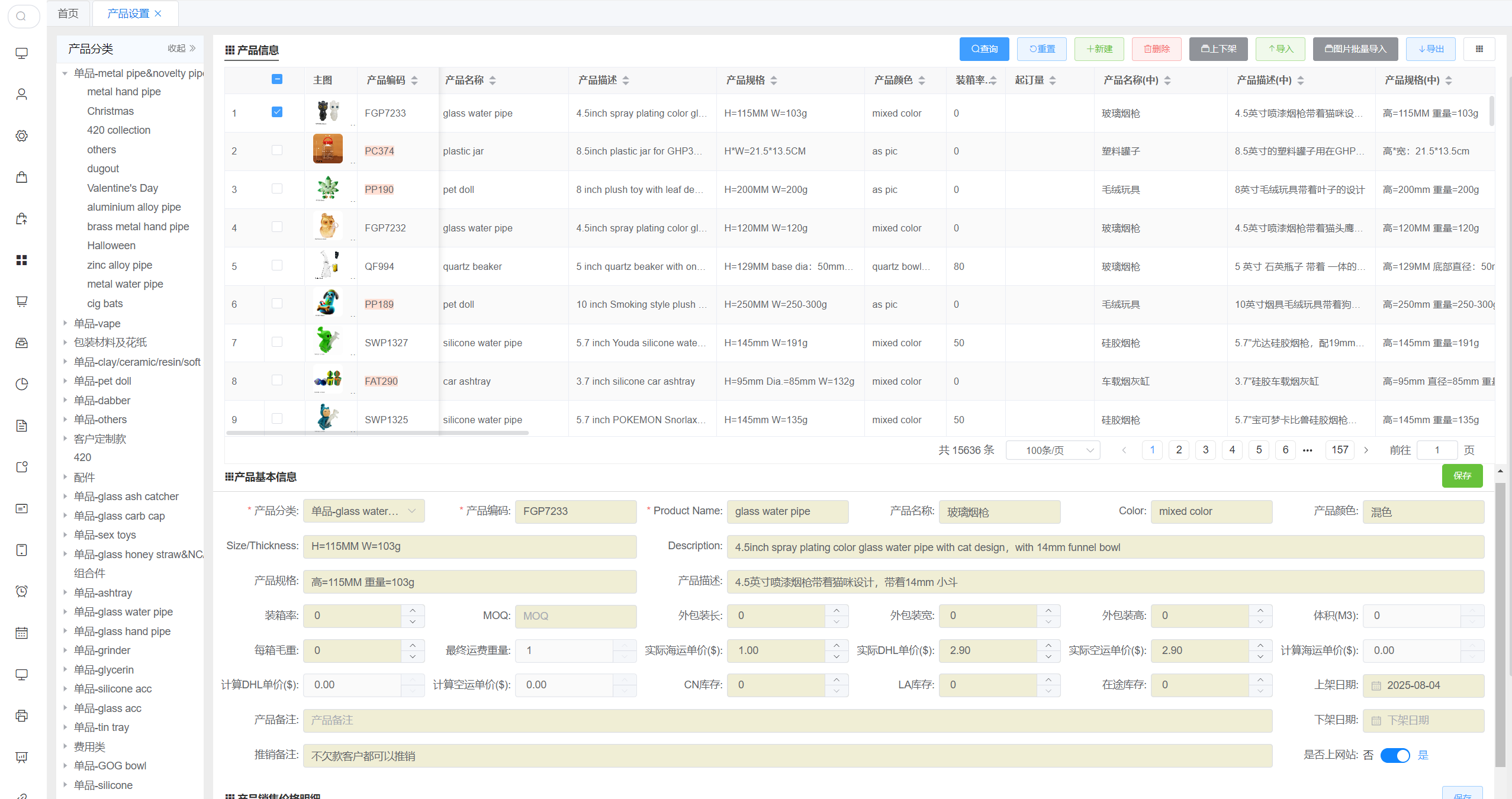Viewport: 1512px width, 799px height.
Task: Toggle the 是否上网站 switch
Action: pyautogui.click(x=1395, y=755)
